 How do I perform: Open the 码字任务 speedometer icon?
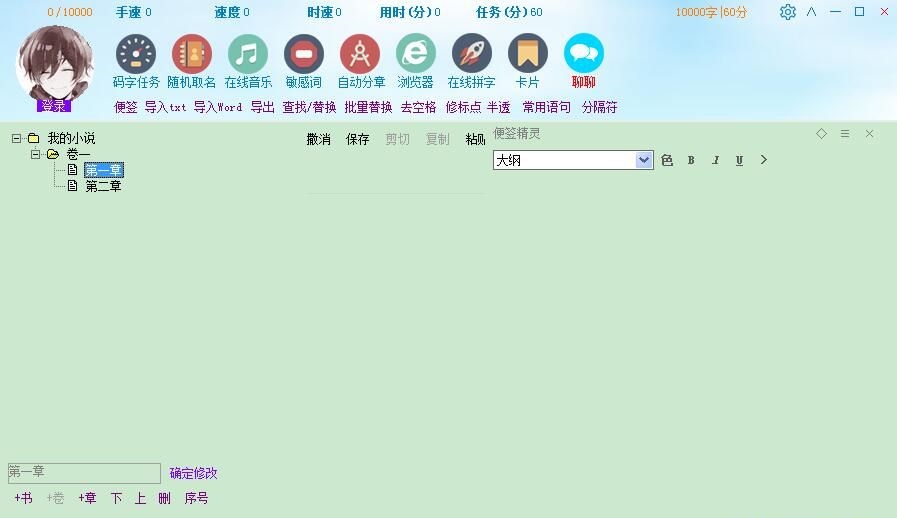click(136, 54)
